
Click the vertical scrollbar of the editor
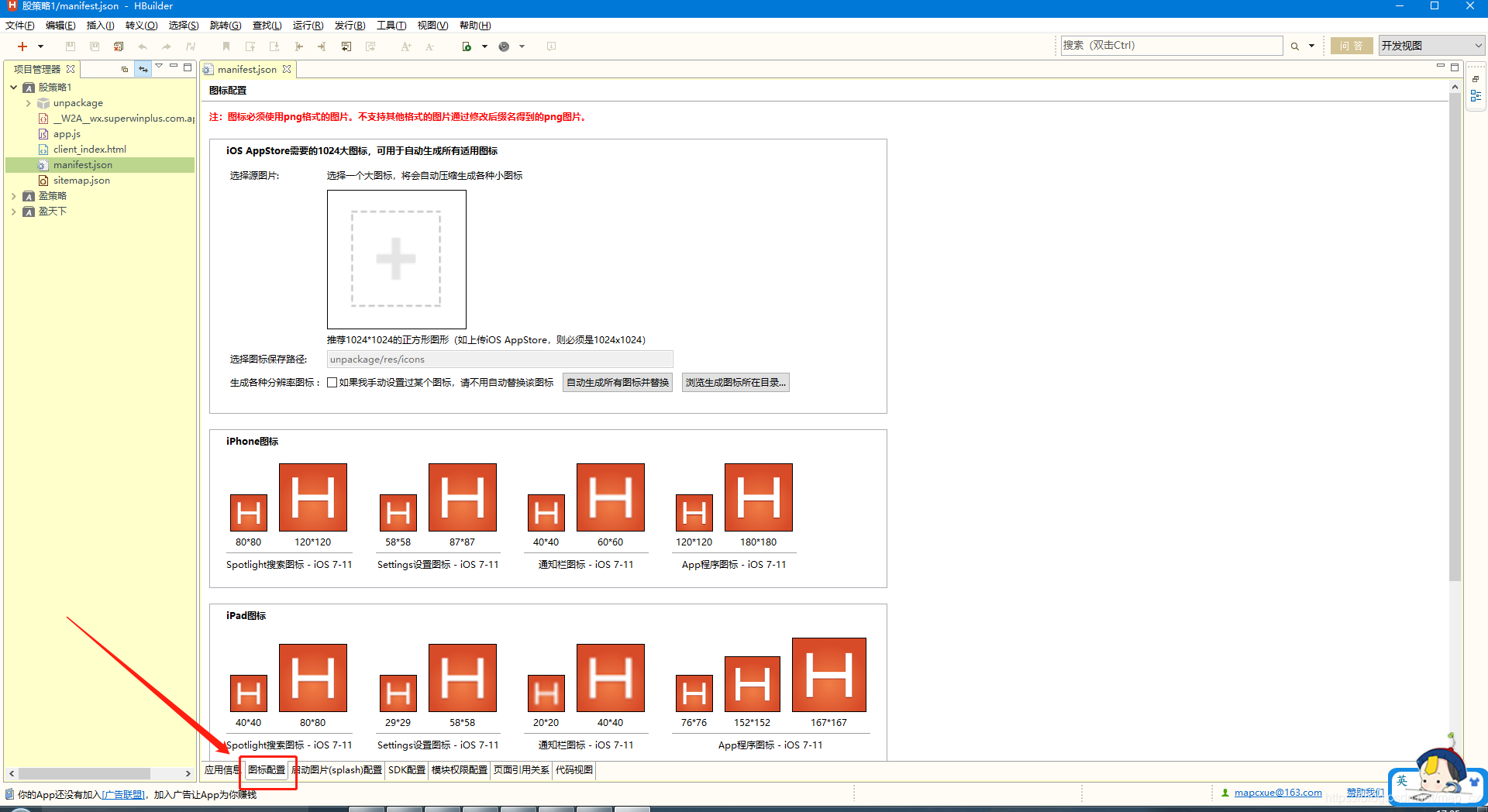1455,337
